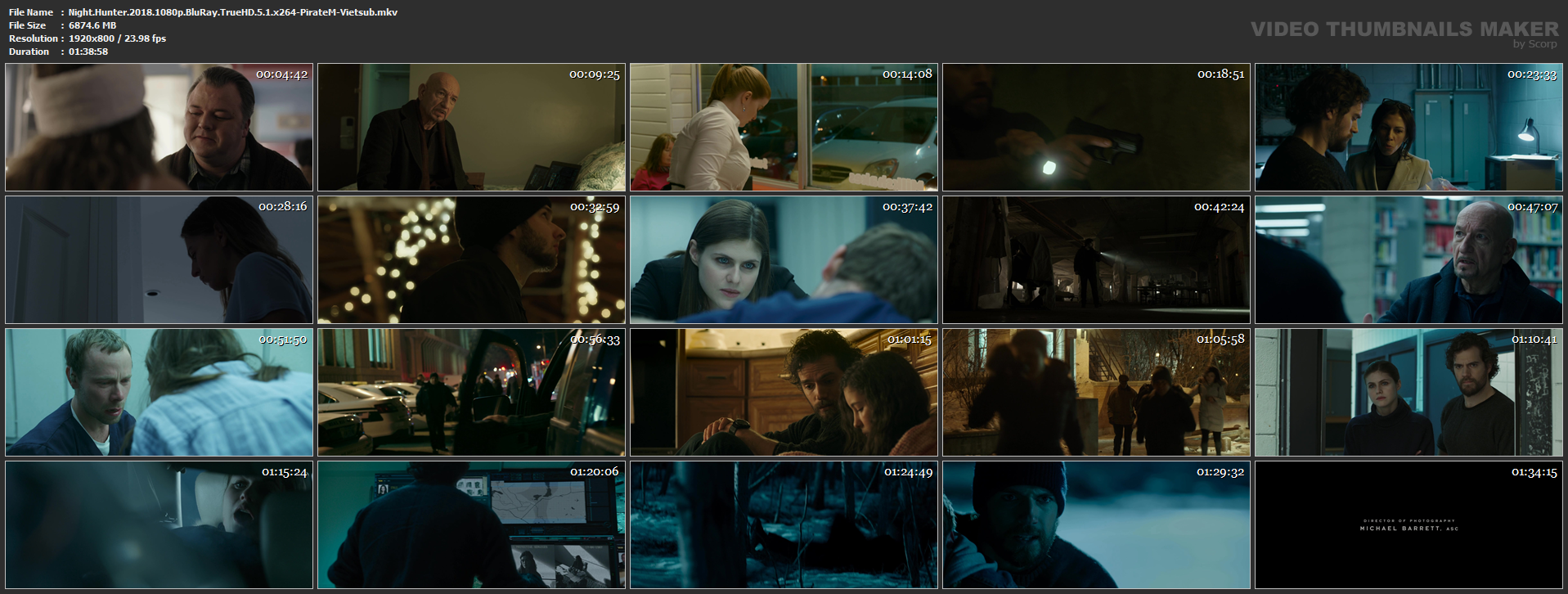Screen dimensions: 1568x594
Task: Click the MICHAEL BARRETT credit text
Action: [1409, 529]
